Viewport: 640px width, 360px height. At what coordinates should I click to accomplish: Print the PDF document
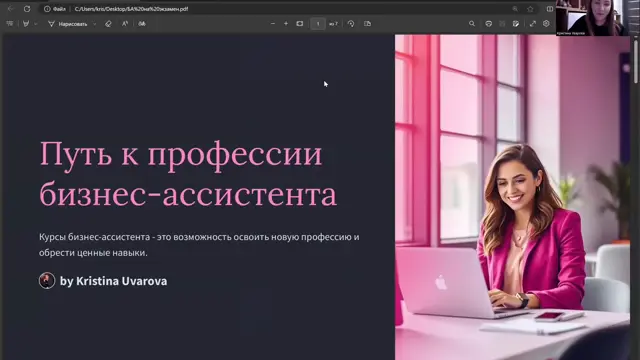coord(489,24)
